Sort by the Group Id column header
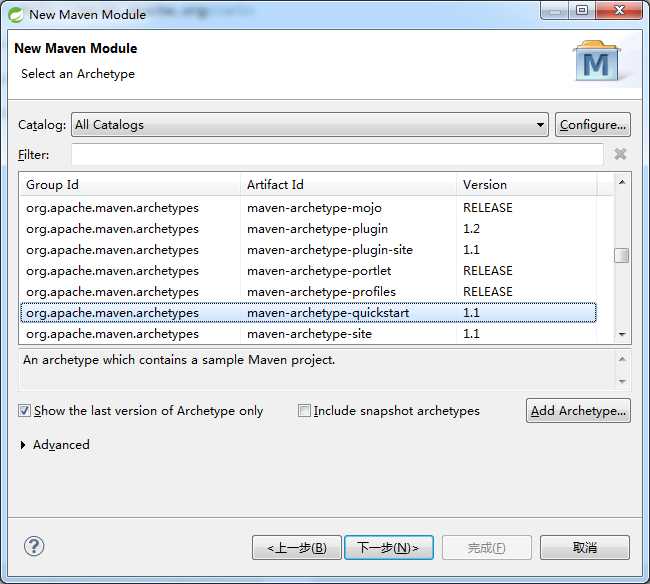Screen dimensions: 650x584 tap(130, 184)
